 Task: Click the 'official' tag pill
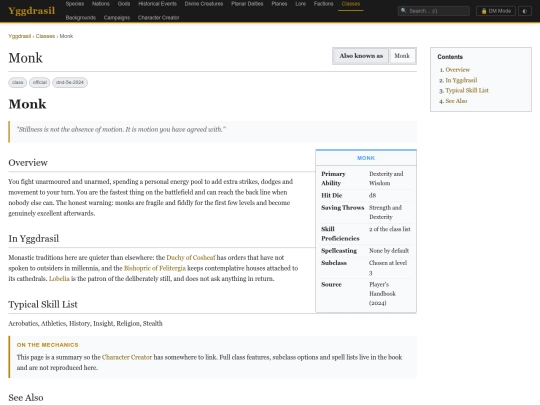coord(40,82)
